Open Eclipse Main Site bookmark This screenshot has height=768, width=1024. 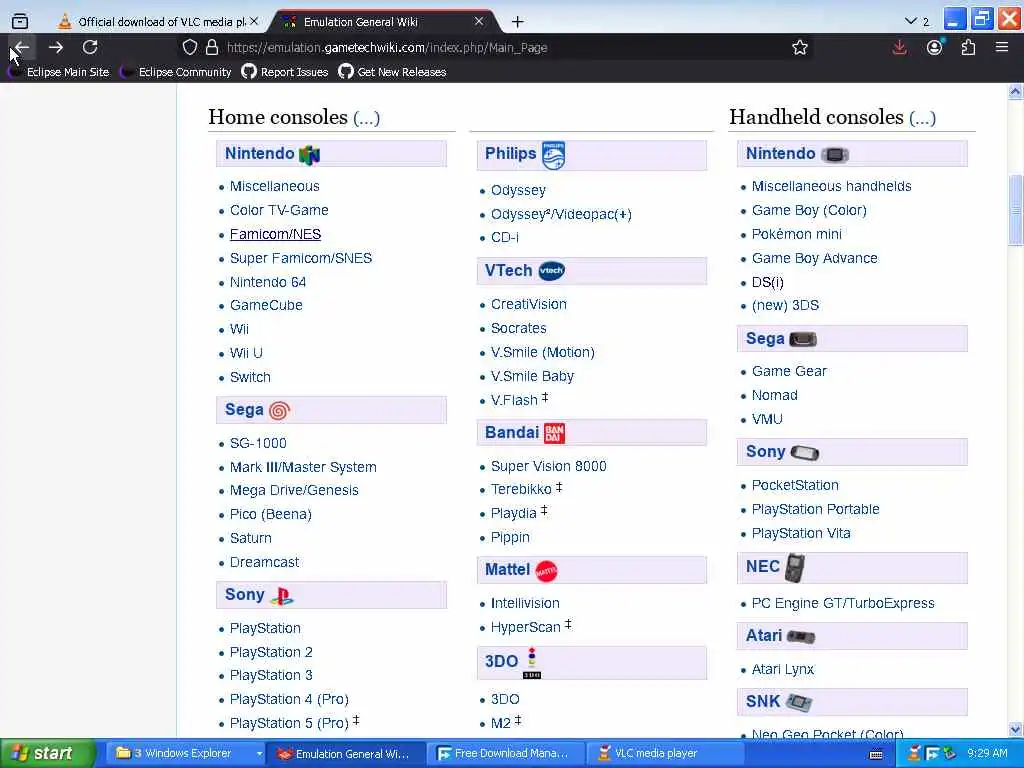point(59,72)
